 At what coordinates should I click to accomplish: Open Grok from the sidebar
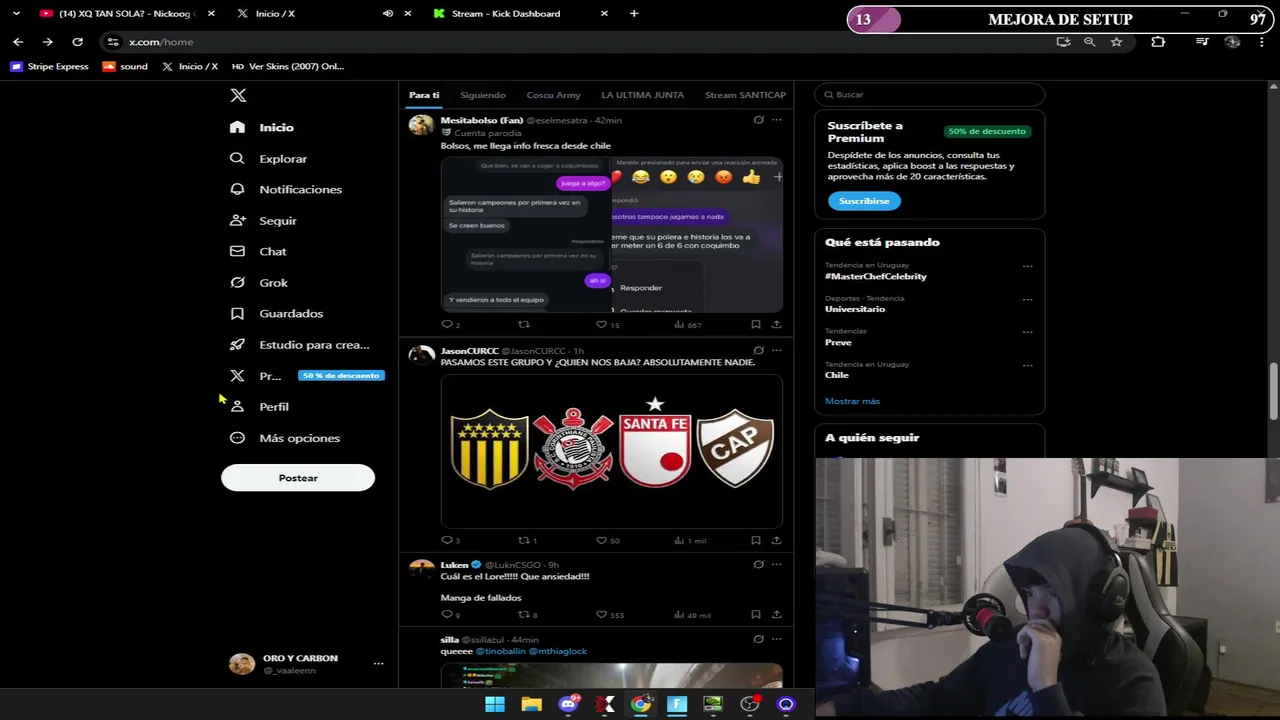(x=259, y=282)
